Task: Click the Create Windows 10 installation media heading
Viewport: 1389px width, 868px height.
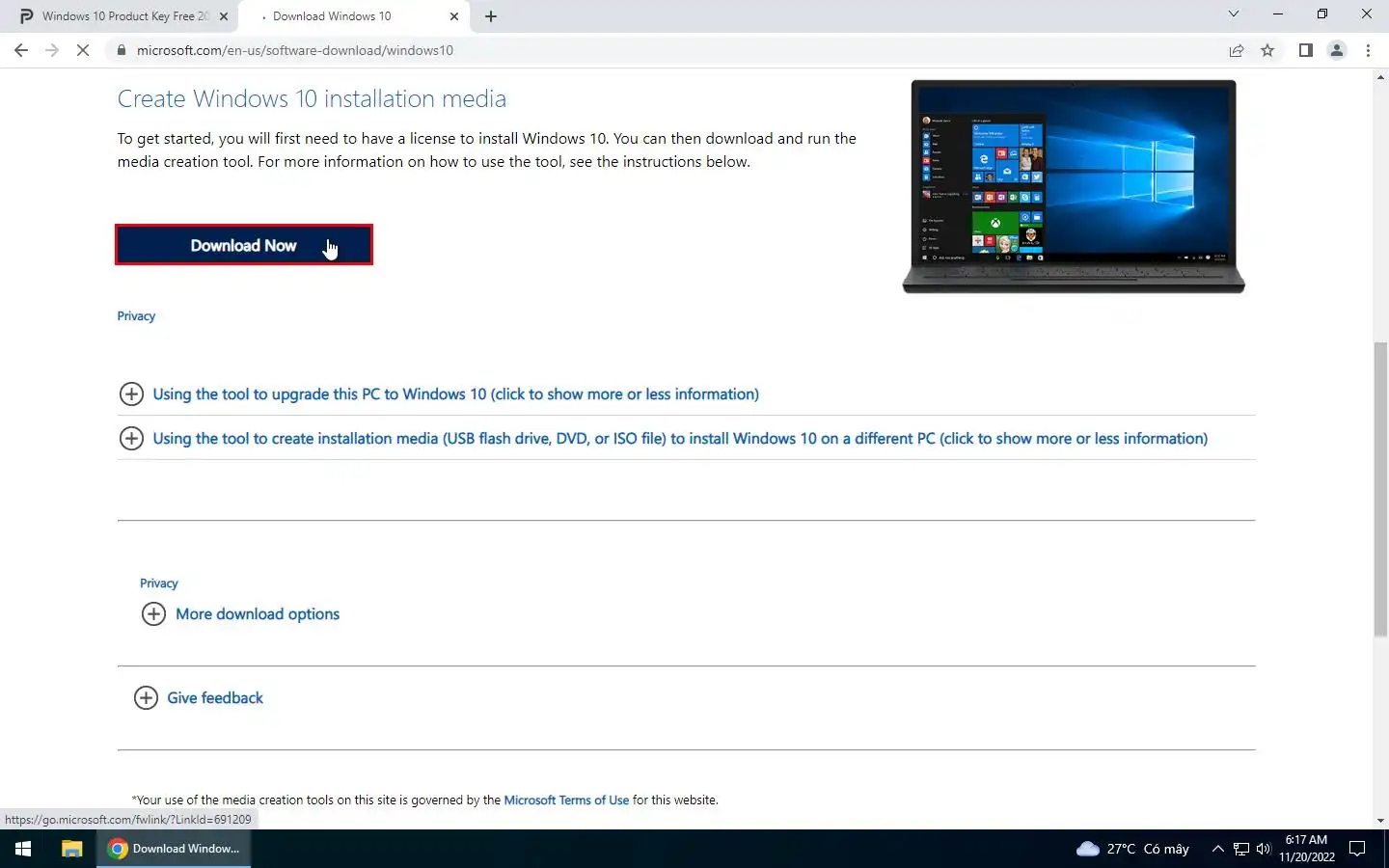Action: tap(312, 99)
